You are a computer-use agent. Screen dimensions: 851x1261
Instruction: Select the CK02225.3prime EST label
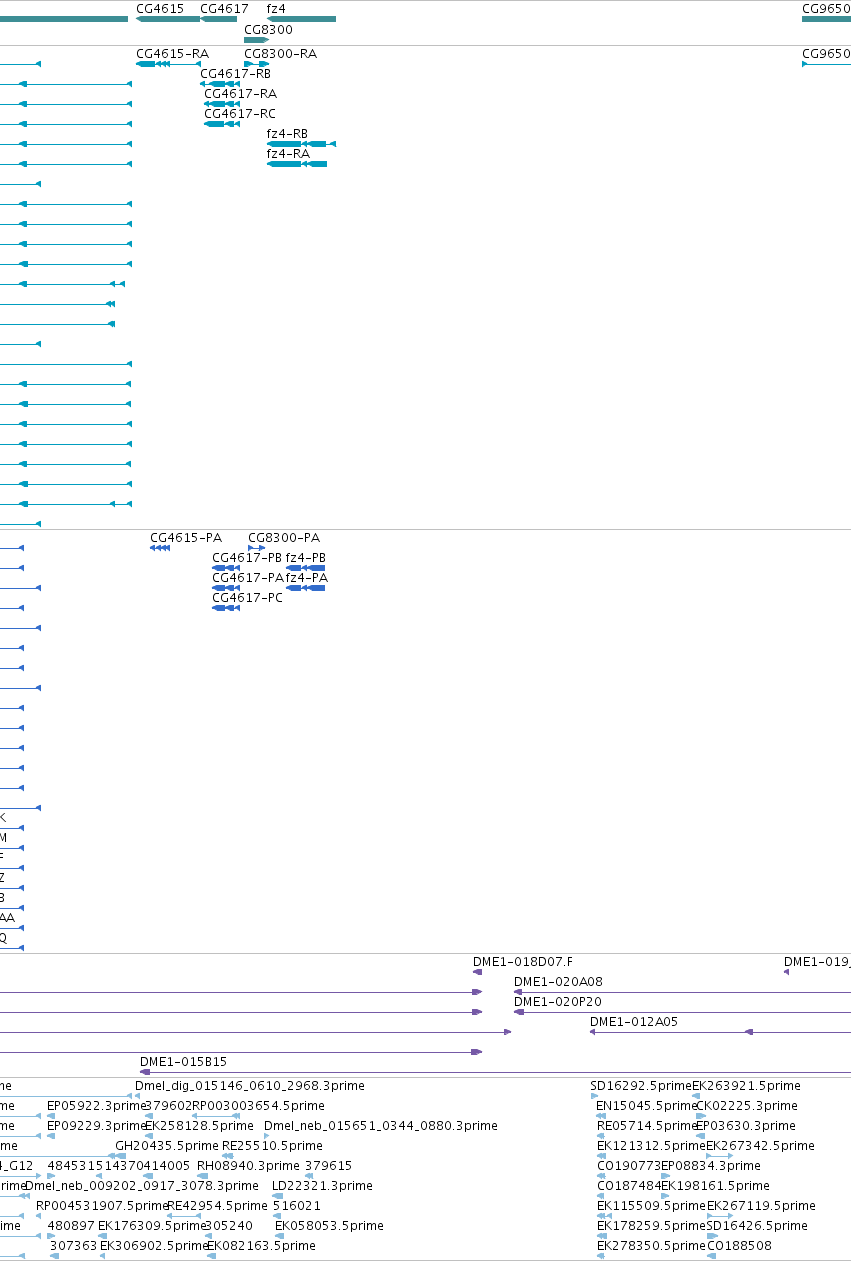coord(747,1106)
